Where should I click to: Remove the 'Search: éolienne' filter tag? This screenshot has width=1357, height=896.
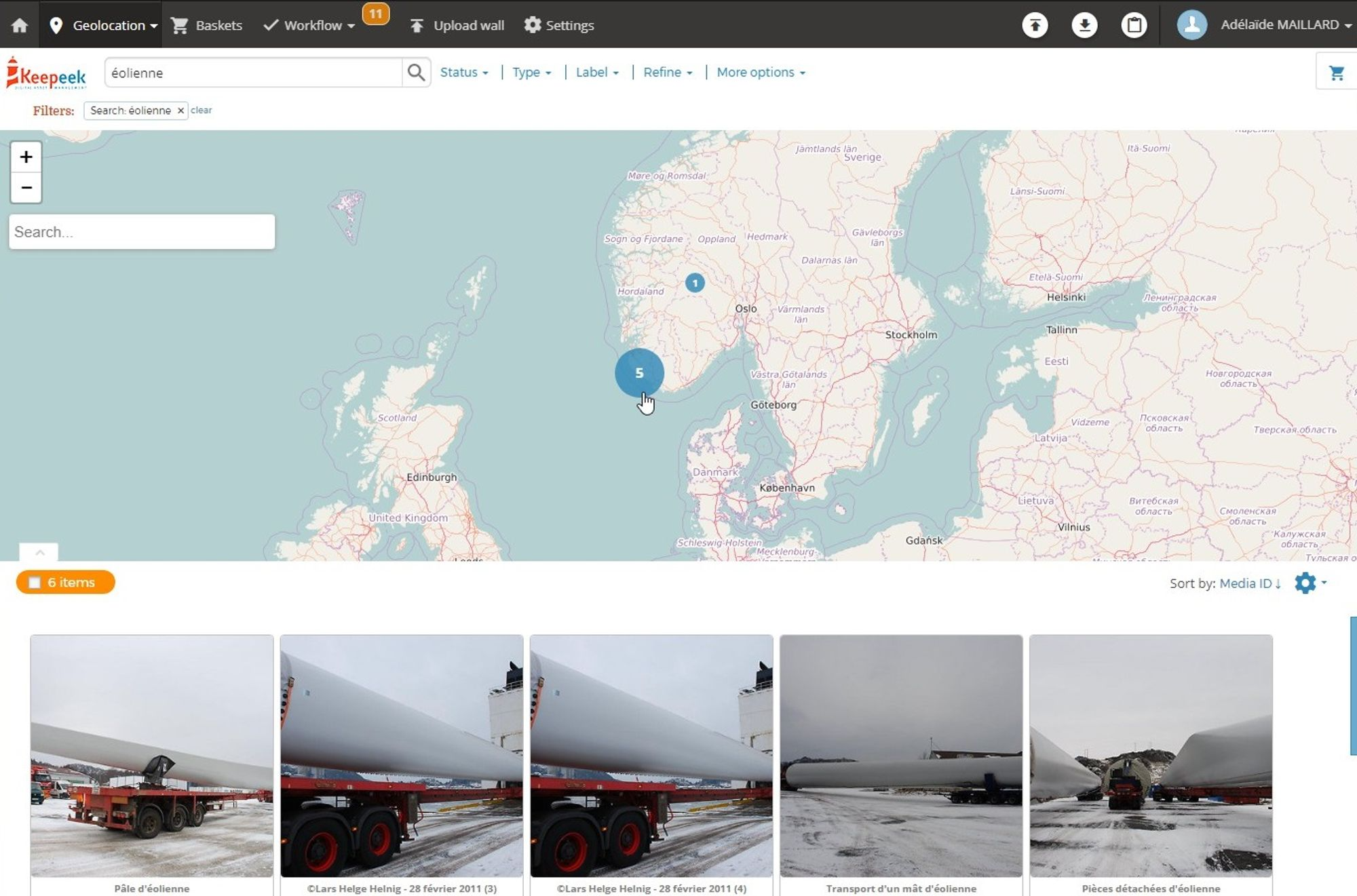click(180, 111)
